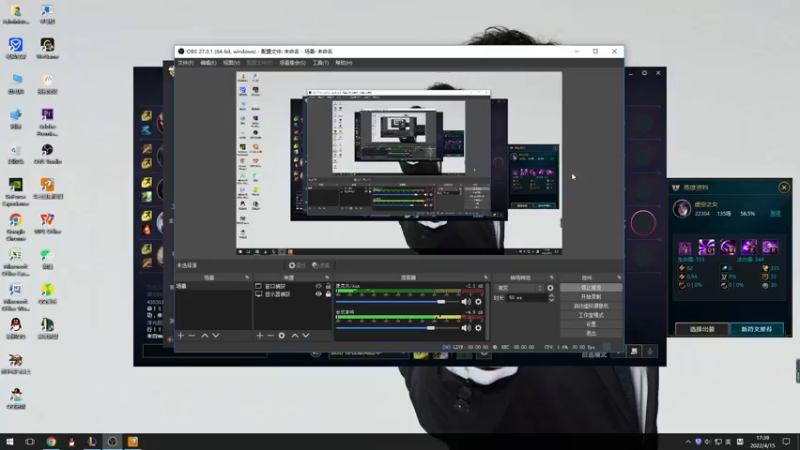This screenshot has width=800, height=450.
Task: Click the 开始录制 button
Action: point(591,297)
